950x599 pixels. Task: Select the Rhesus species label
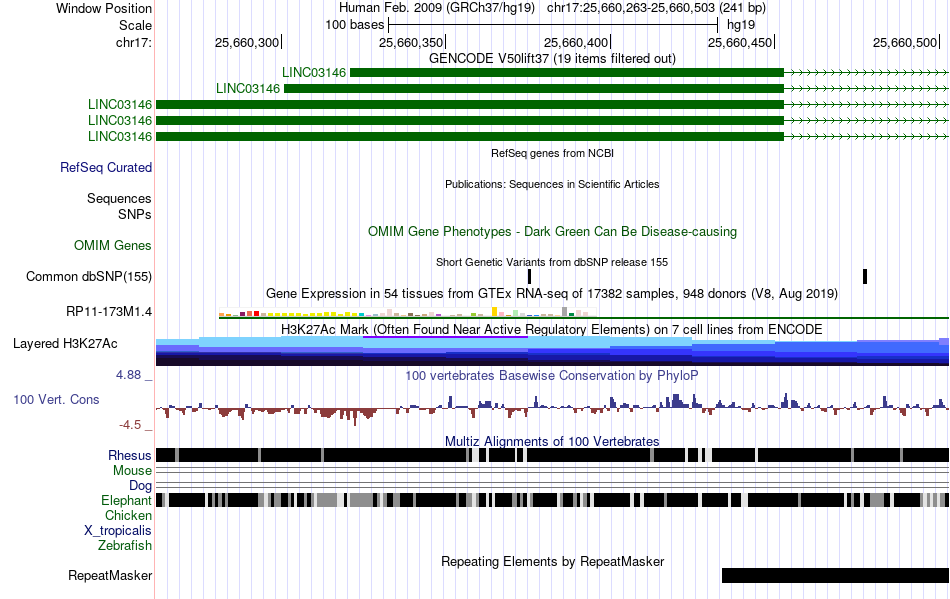point(130,455)
